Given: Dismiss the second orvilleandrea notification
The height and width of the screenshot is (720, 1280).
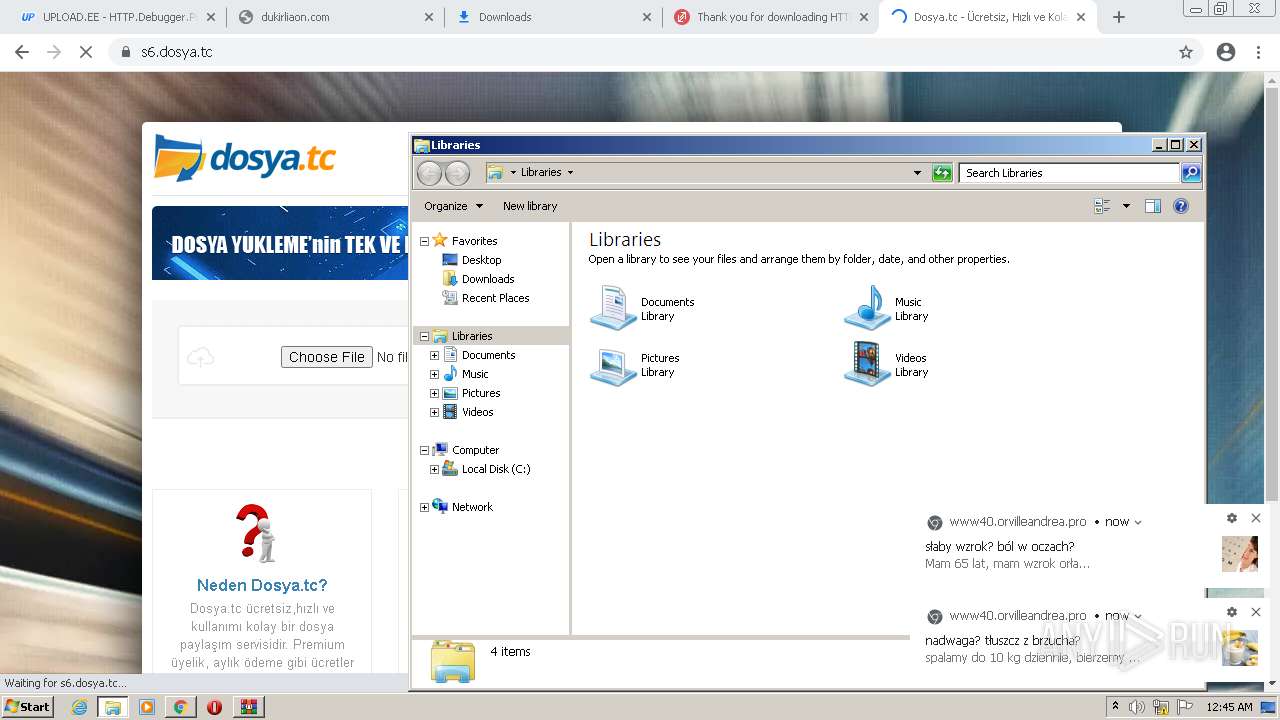Looking at the screenshot, I should [1256, 612].
